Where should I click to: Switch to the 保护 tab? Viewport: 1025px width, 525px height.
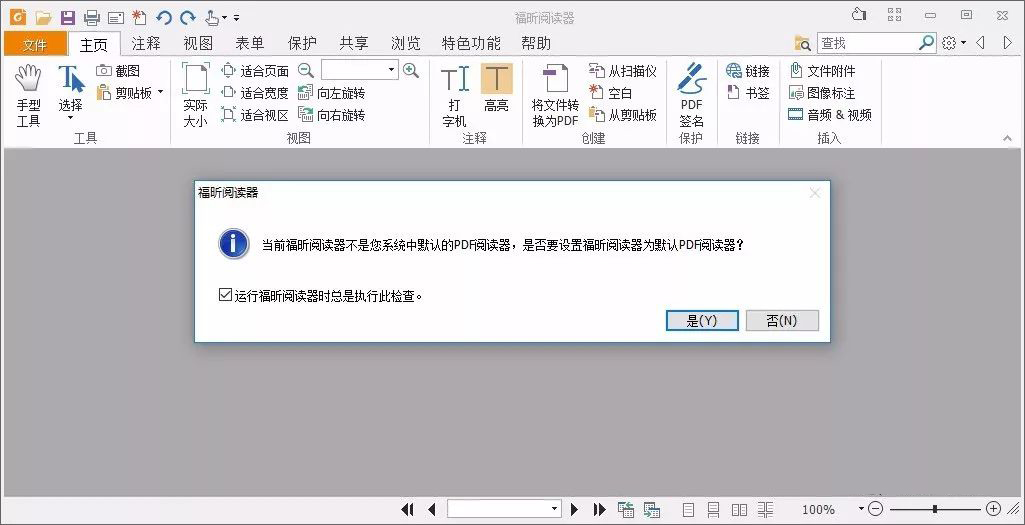(302, 44)
